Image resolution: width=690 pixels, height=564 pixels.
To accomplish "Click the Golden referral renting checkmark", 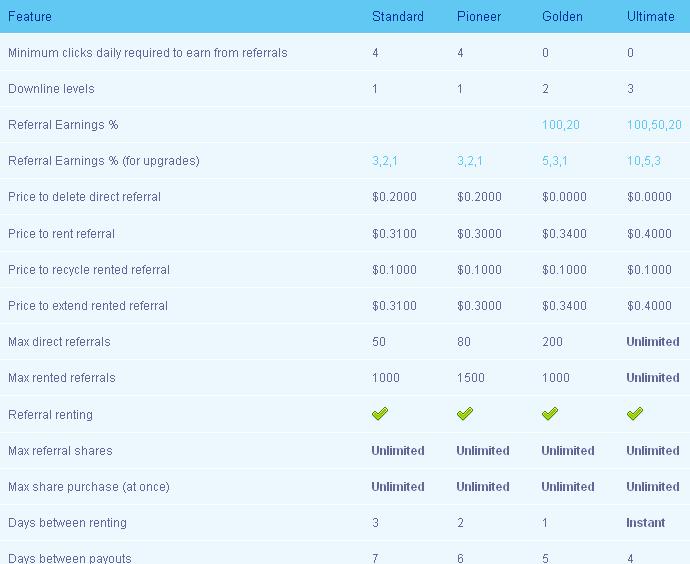I will tap(550, 414).
